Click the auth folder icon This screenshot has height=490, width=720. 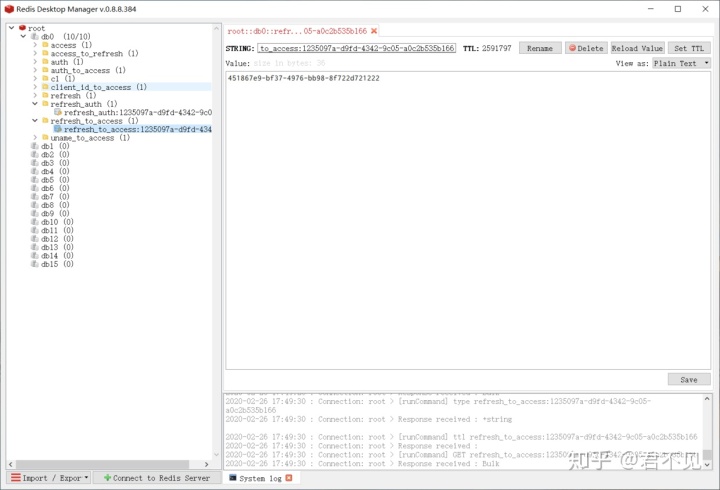coord(45,62)
